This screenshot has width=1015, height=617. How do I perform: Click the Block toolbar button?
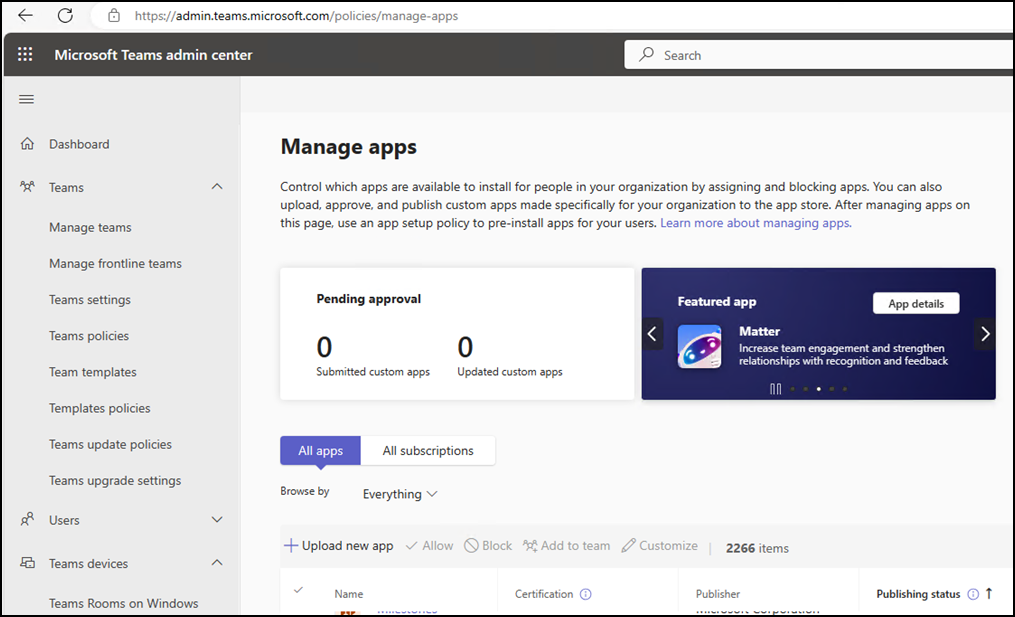coord(488,546)
